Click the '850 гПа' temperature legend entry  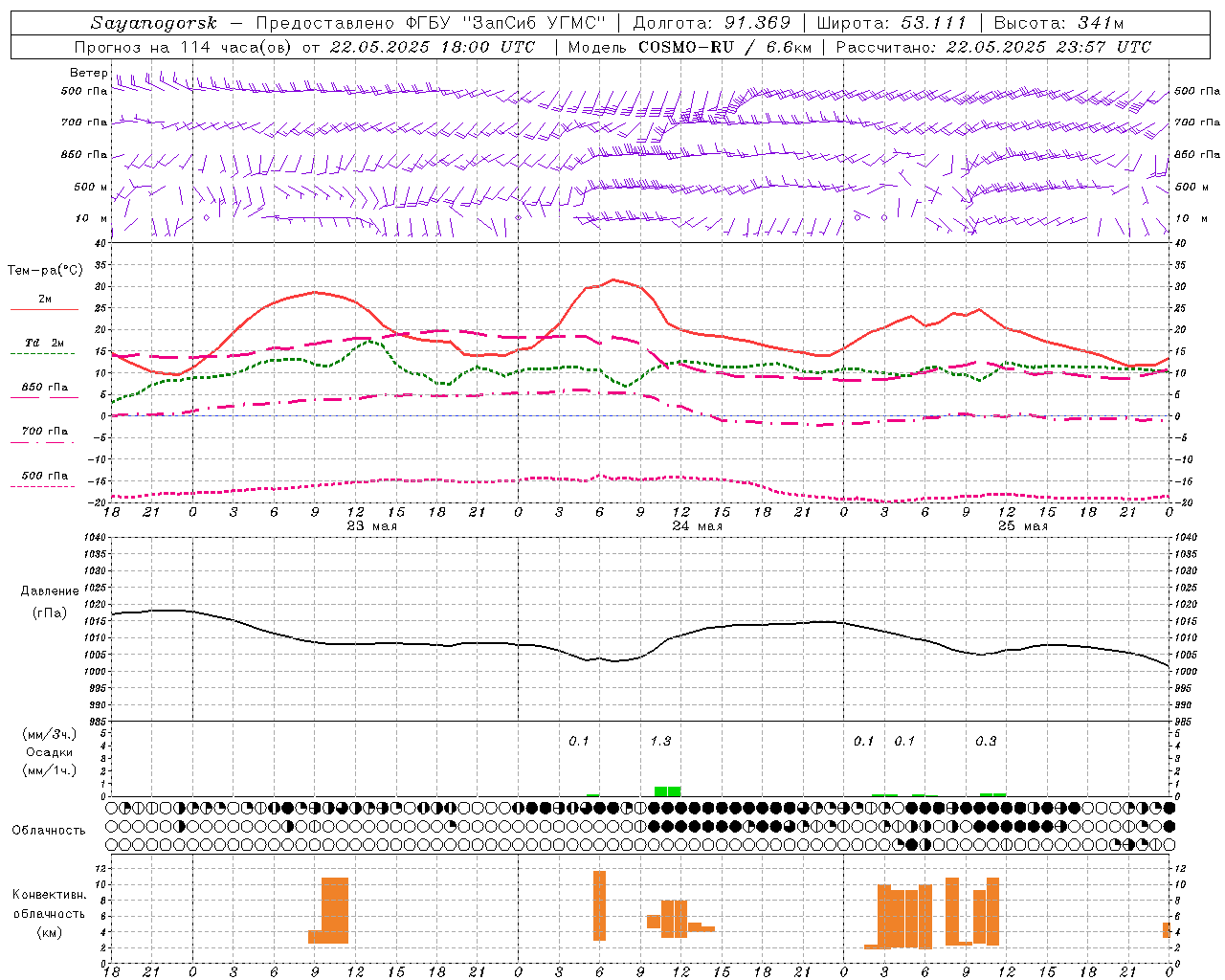pyautogui.click(x=44, y=388)
